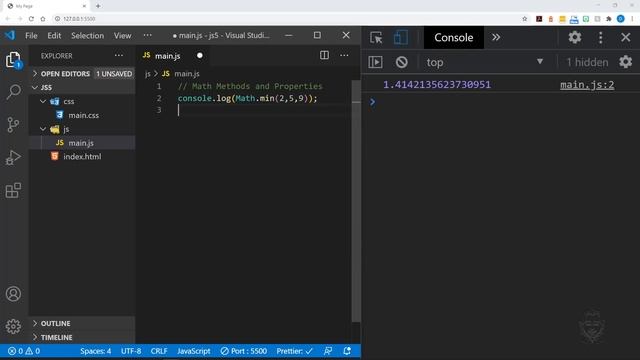Image resolution: width=640 pixels, height=360 pixels.
Task: Clear the console
Action: coord(402,62)
